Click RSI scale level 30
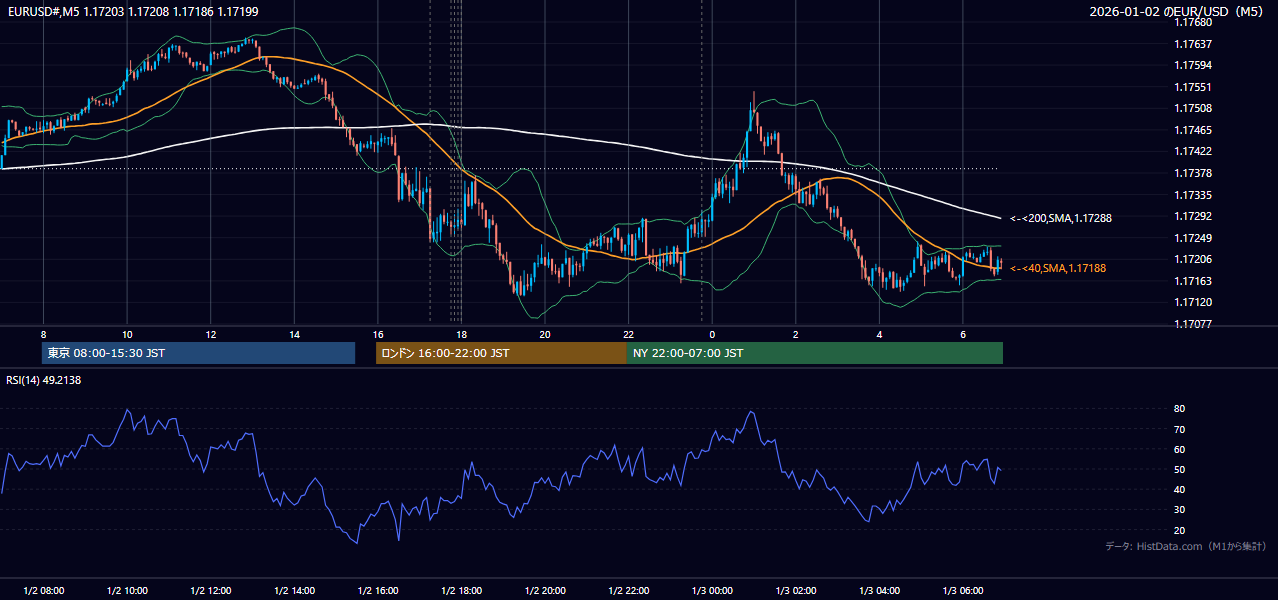1278x600 pixels. (x=1180, y=510)
